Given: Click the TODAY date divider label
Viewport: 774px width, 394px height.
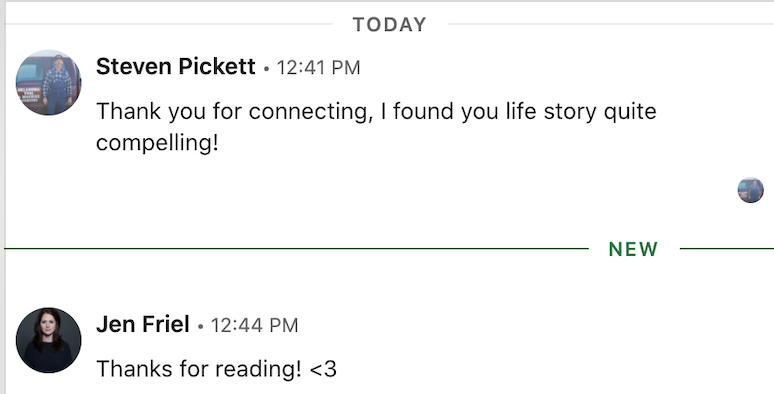Looking at the screenshot, I should point(389,25).
